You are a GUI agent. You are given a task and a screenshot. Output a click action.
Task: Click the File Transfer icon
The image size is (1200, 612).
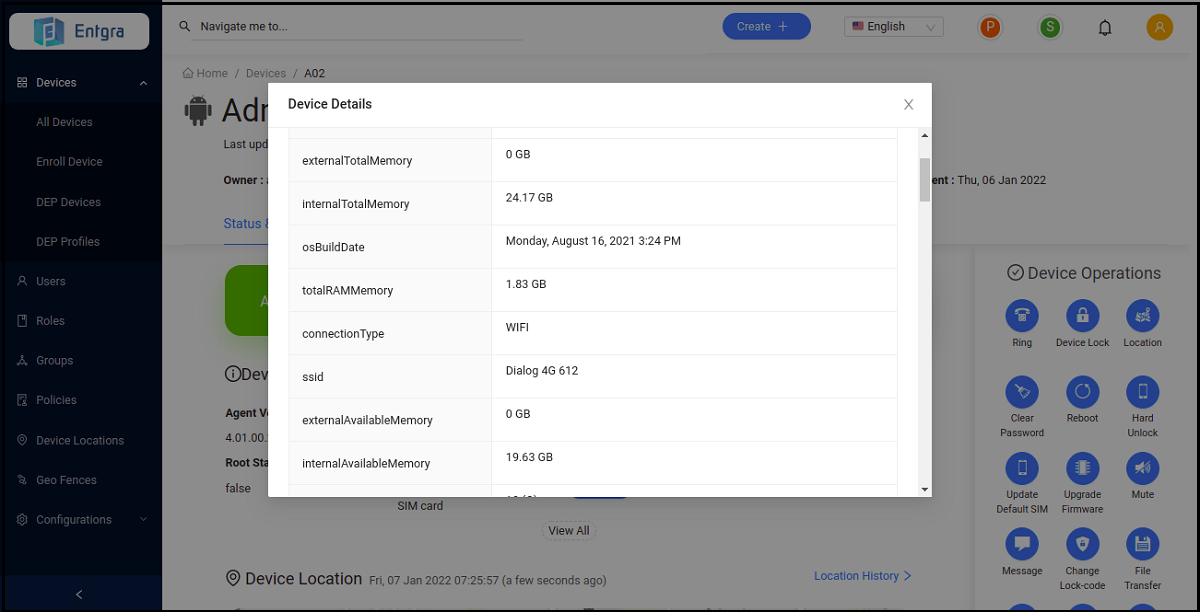(x=1142, y=545)
